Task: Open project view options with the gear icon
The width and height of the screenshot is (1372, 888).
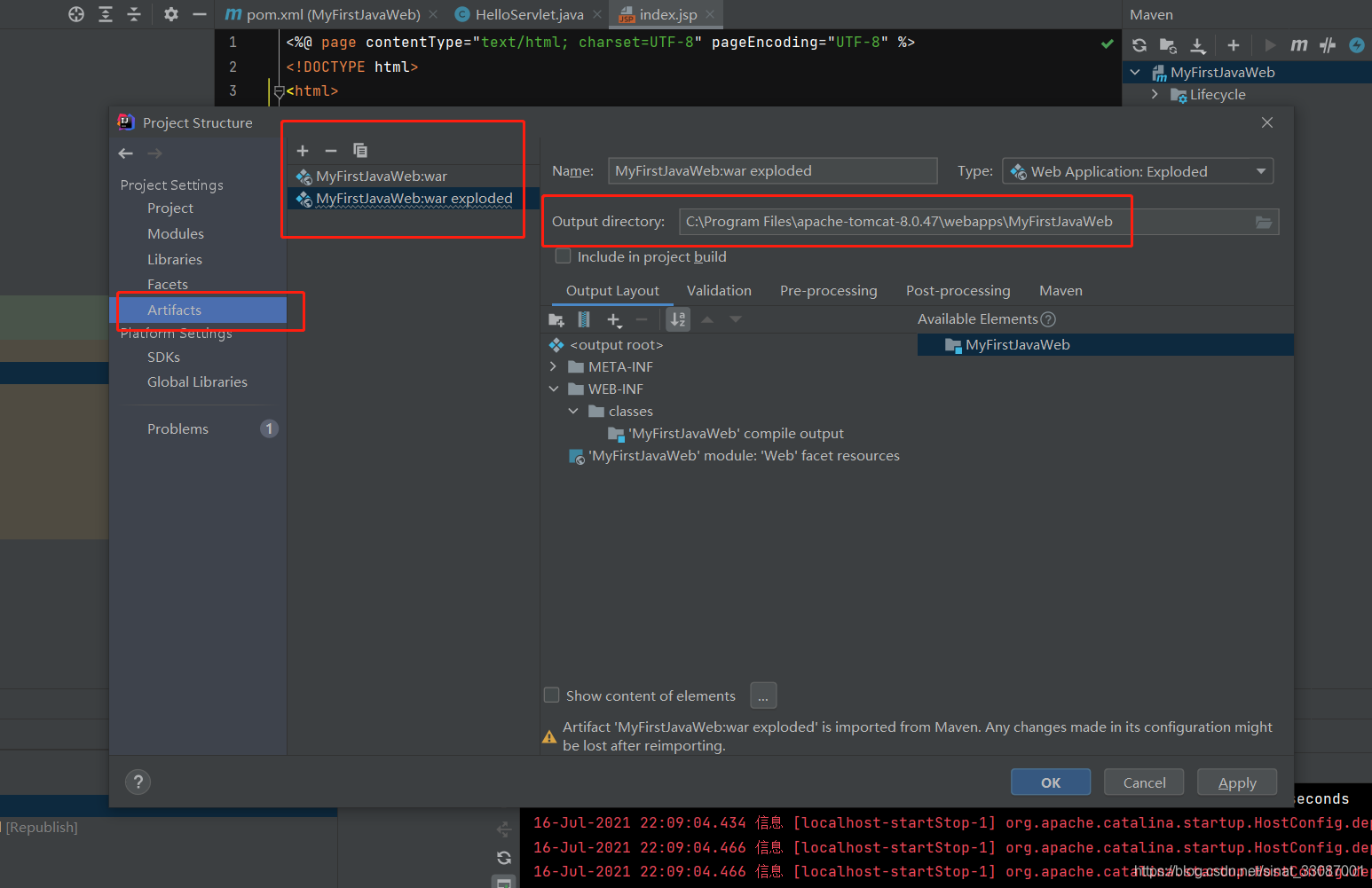Action: pyautogui.click(x=171, y=14)
